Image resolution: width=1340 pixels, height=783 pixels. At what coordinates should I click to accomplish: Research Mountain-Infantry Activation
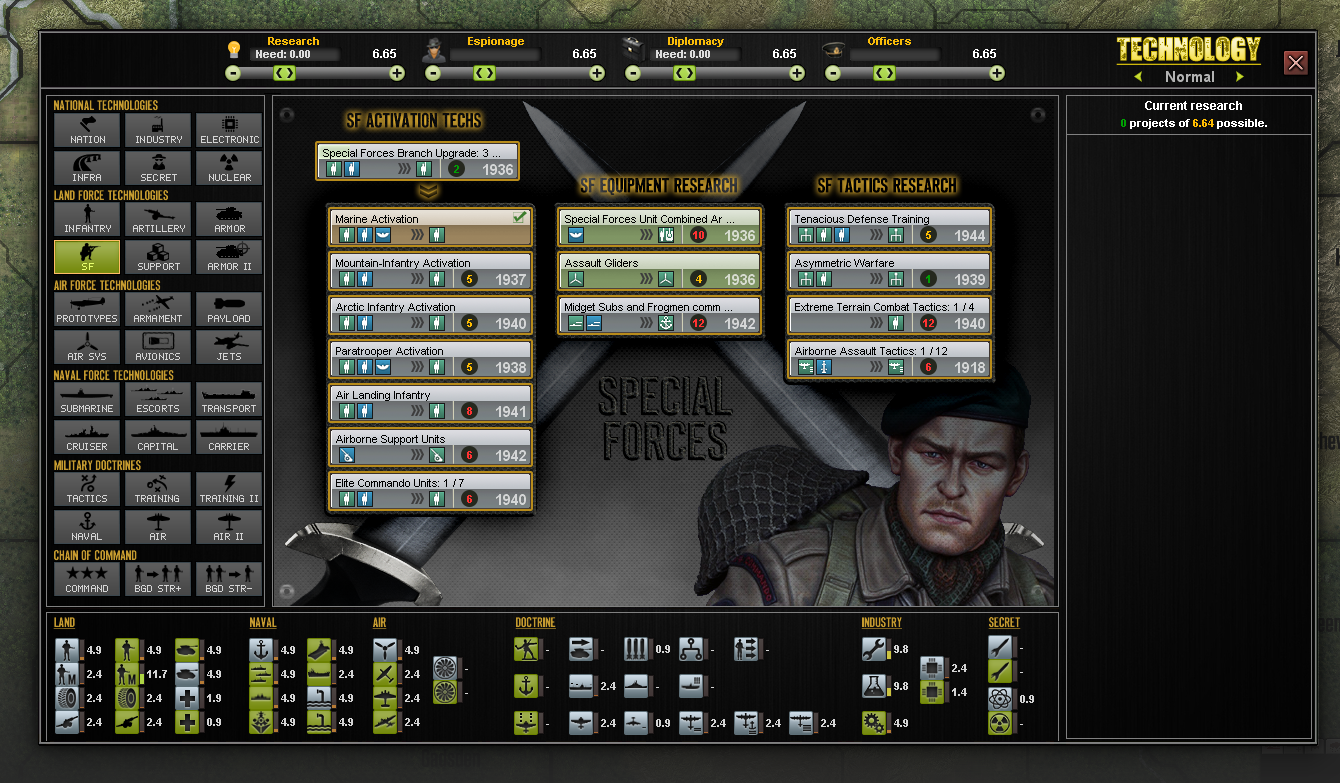(x=431, y=271)
